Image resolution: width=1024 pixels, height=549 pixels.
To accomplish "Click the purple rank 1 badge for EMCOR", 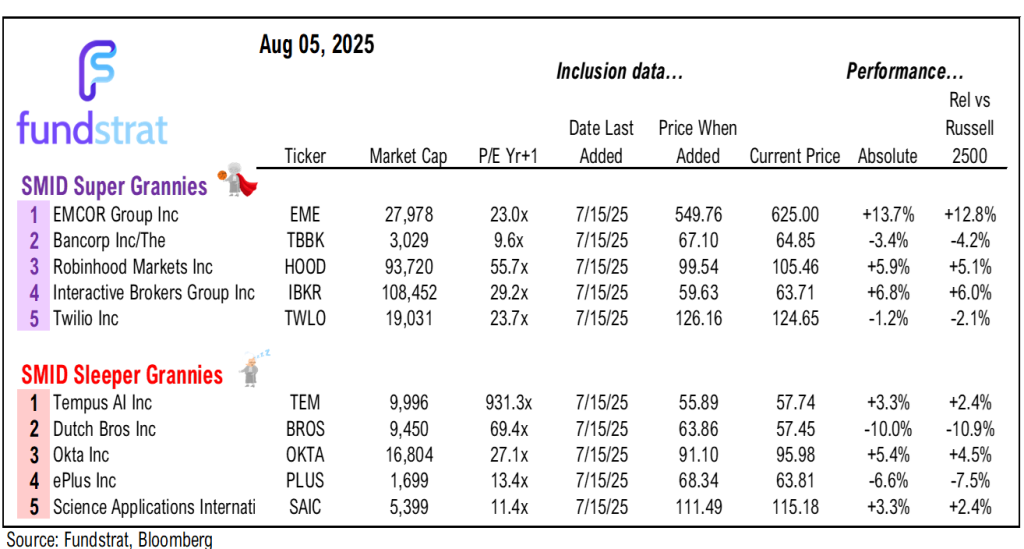I will [x=33, y=214].
